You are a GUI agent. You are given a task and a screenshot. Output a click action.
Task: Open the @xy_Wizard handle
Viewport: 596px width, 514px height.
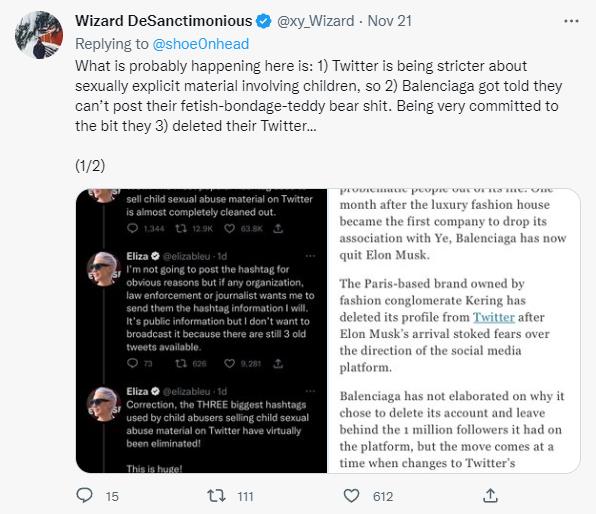(315, 21)
